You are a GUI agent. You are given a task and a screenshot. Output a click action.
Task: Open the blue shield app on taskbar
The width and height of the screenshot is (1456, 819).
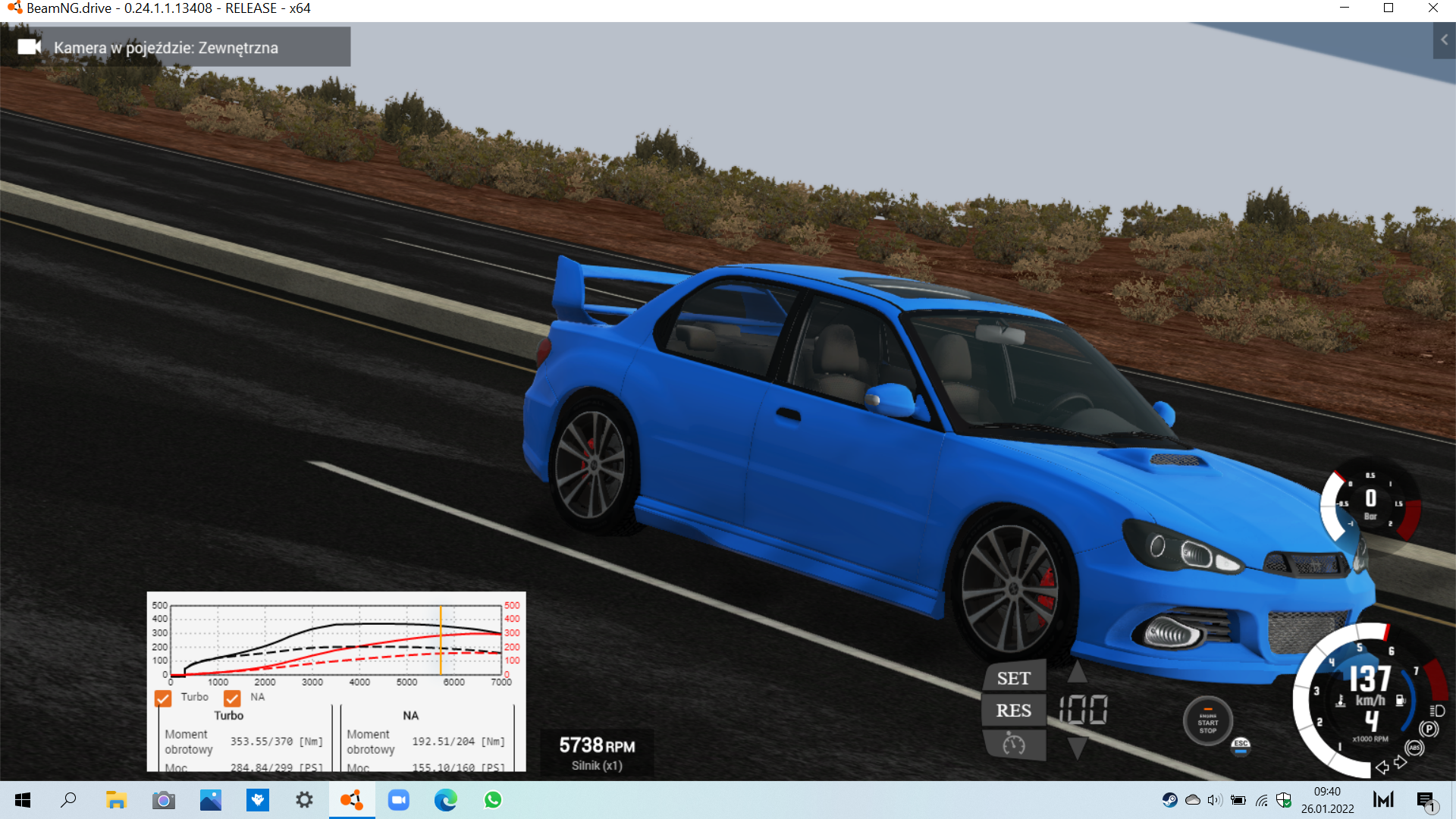(x=257, y=800)
